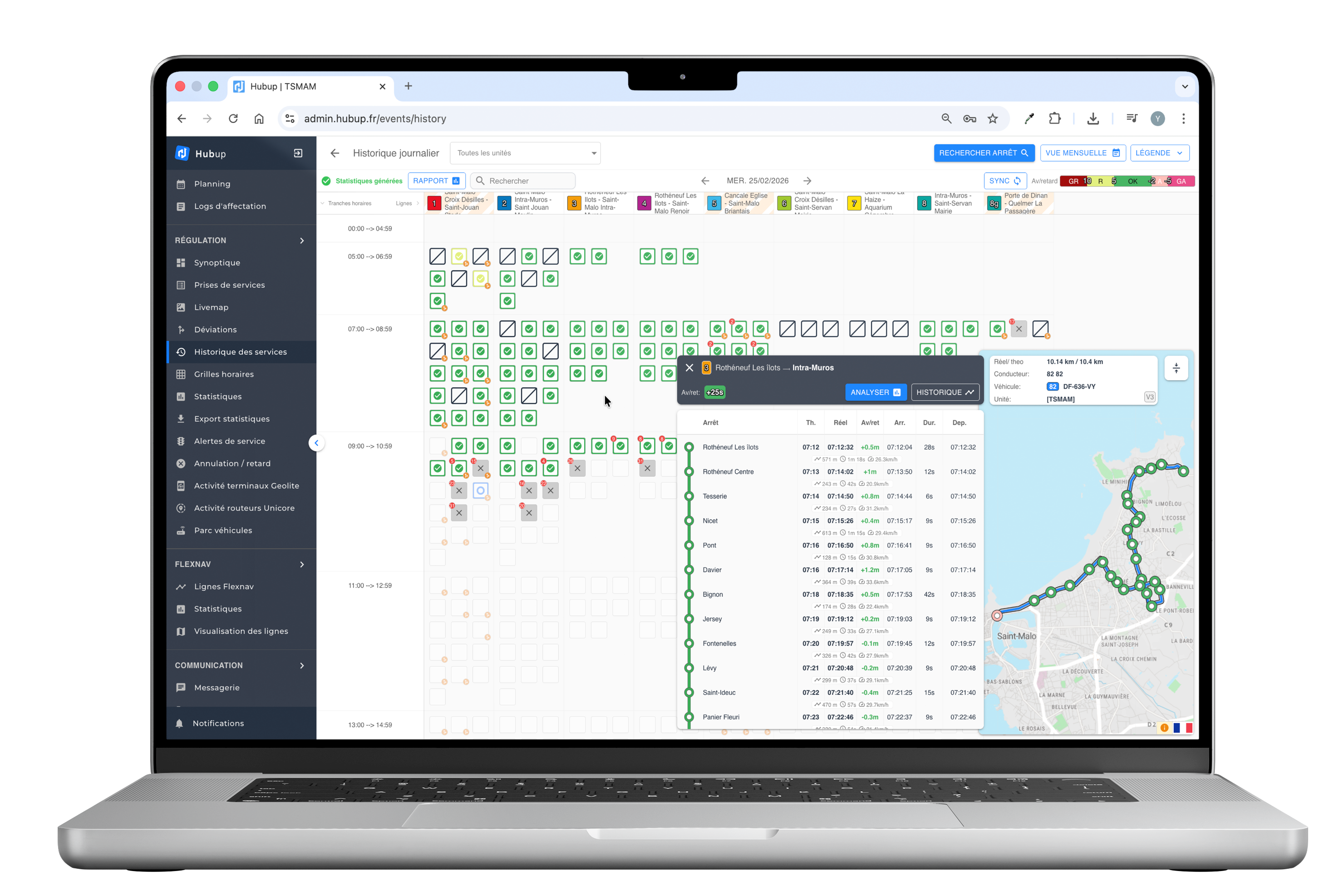Click the SYNC refresh button
1344x896 pixels.
1004,181
